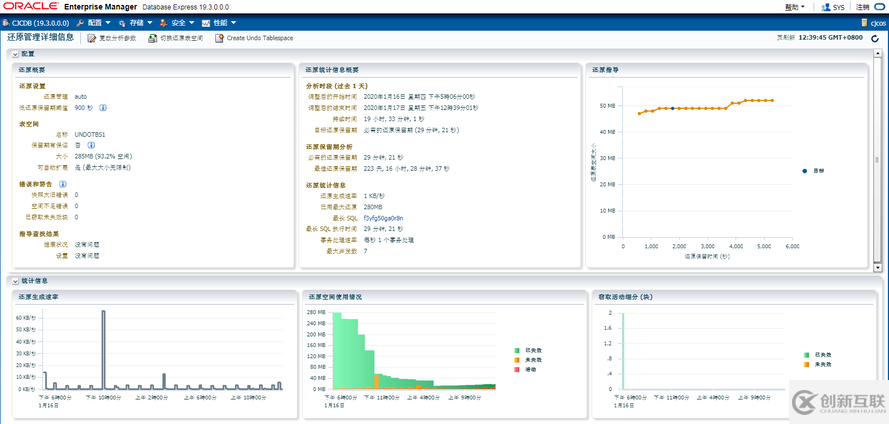Click the scrollbar down arrow

tap(878, 268)
